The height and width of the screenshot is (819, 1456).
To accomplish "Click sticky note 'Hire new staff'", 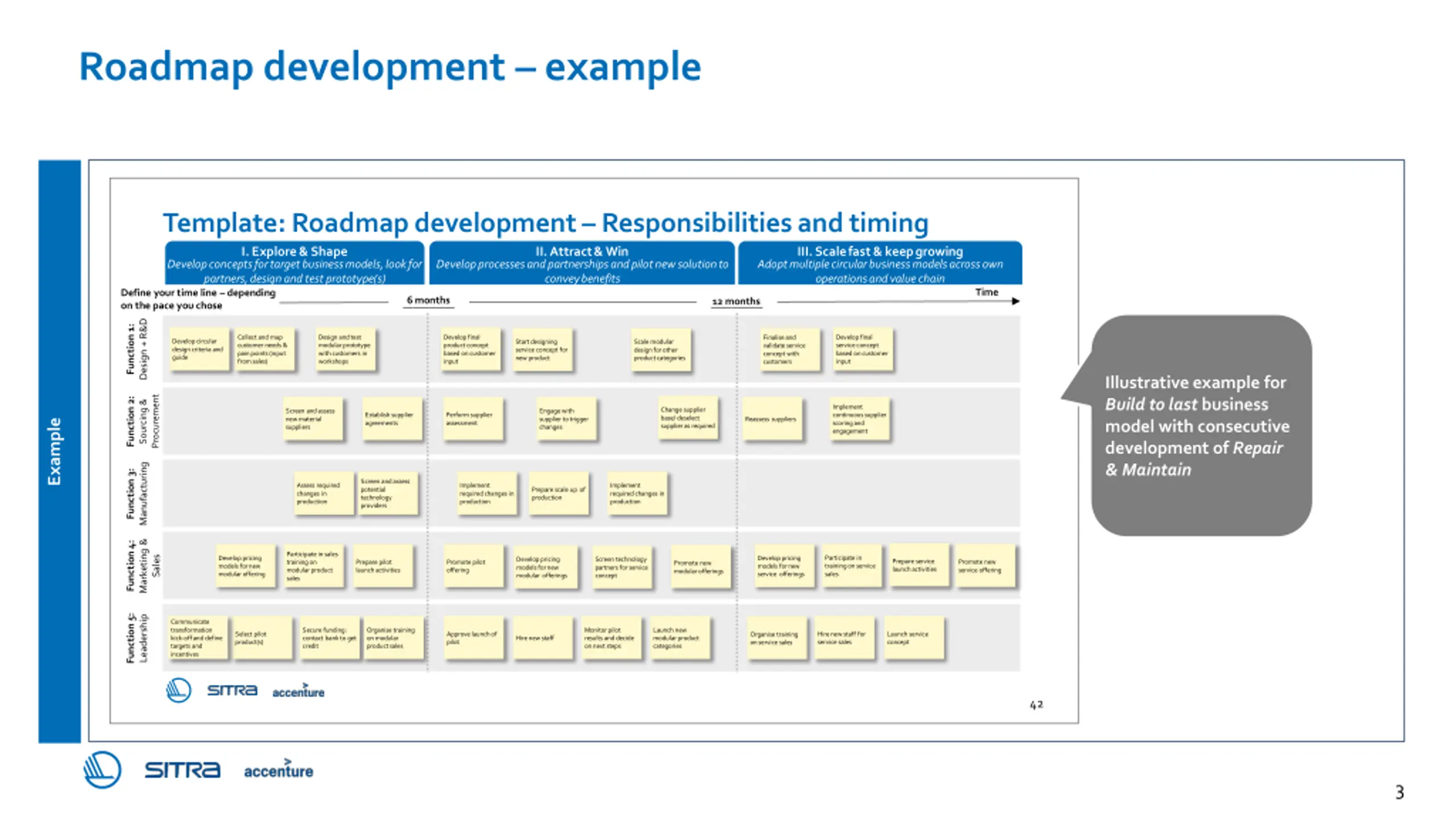I will [x=543, y=638].
